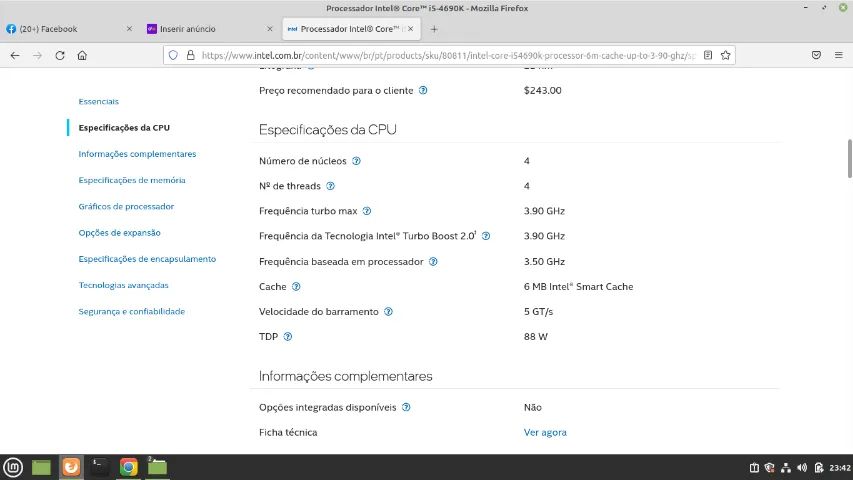853x480 pixels.
Task: Jump to Essenciais section
Action: pos(98,102)
